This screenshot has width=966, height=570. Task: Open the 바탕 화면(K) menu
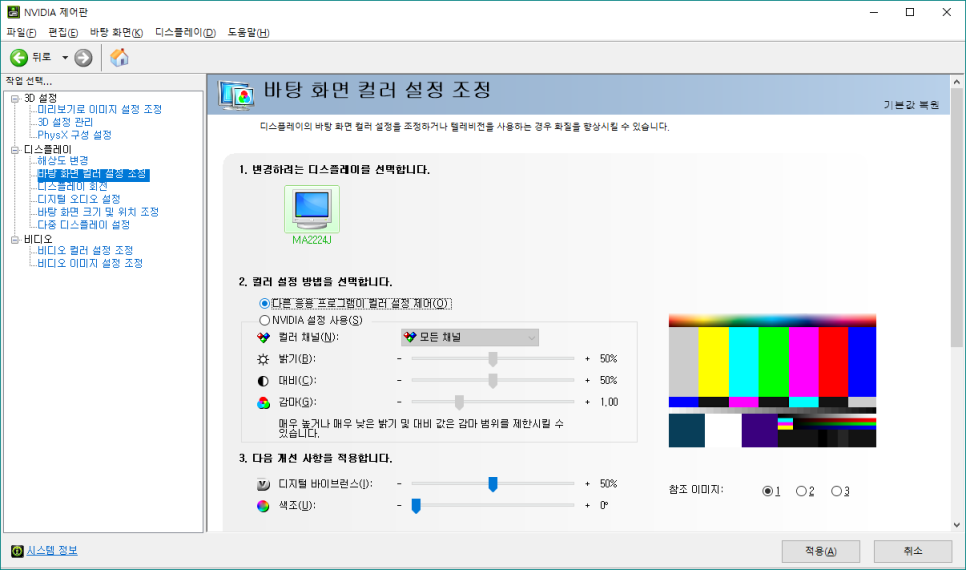(x=116, y=33)
